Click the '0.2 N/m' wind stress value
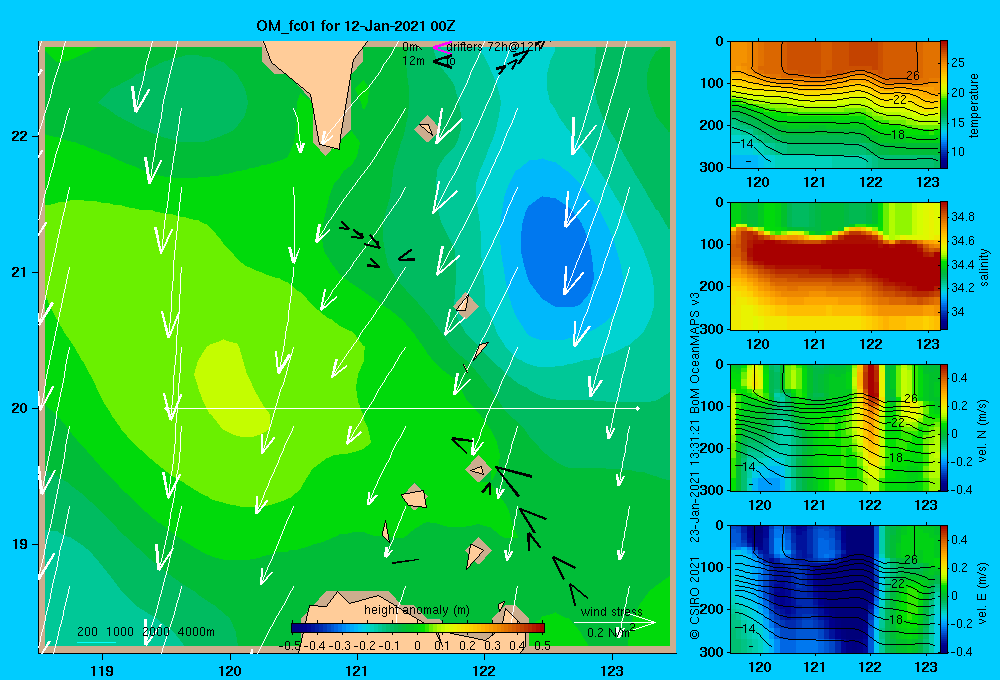Screen dimensions: 1000x680 tap(610, 632)
